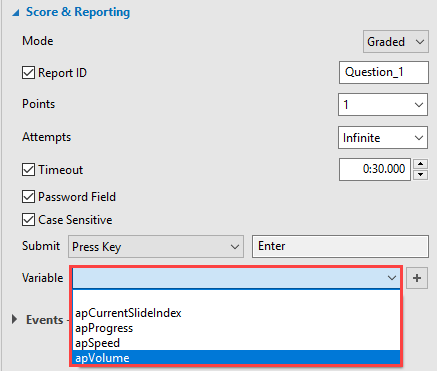
Task: Collapse the Score & Reporting section
Action: 16,13
